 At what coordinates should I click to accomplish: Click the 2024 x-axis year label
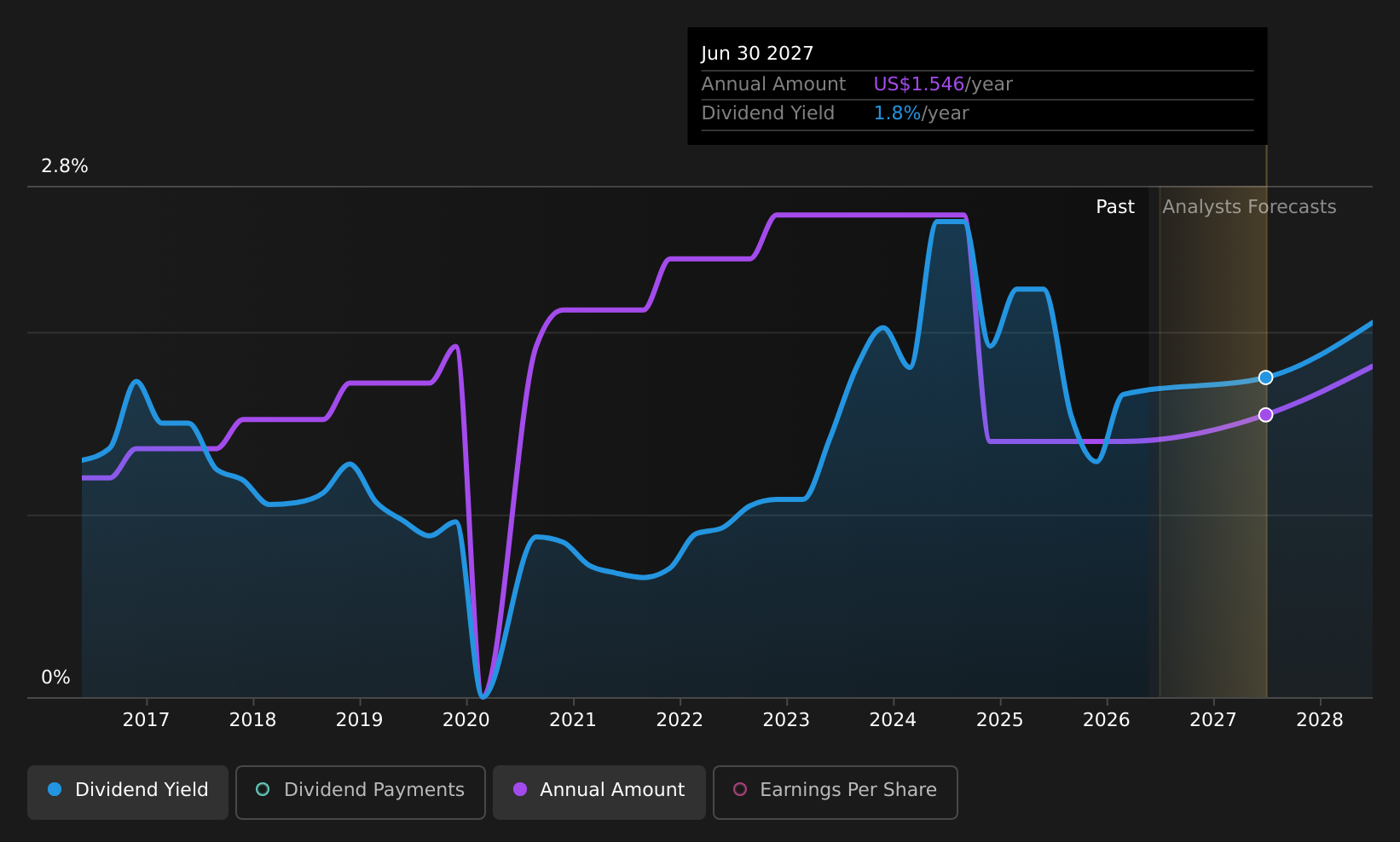(x=893, y=720)
